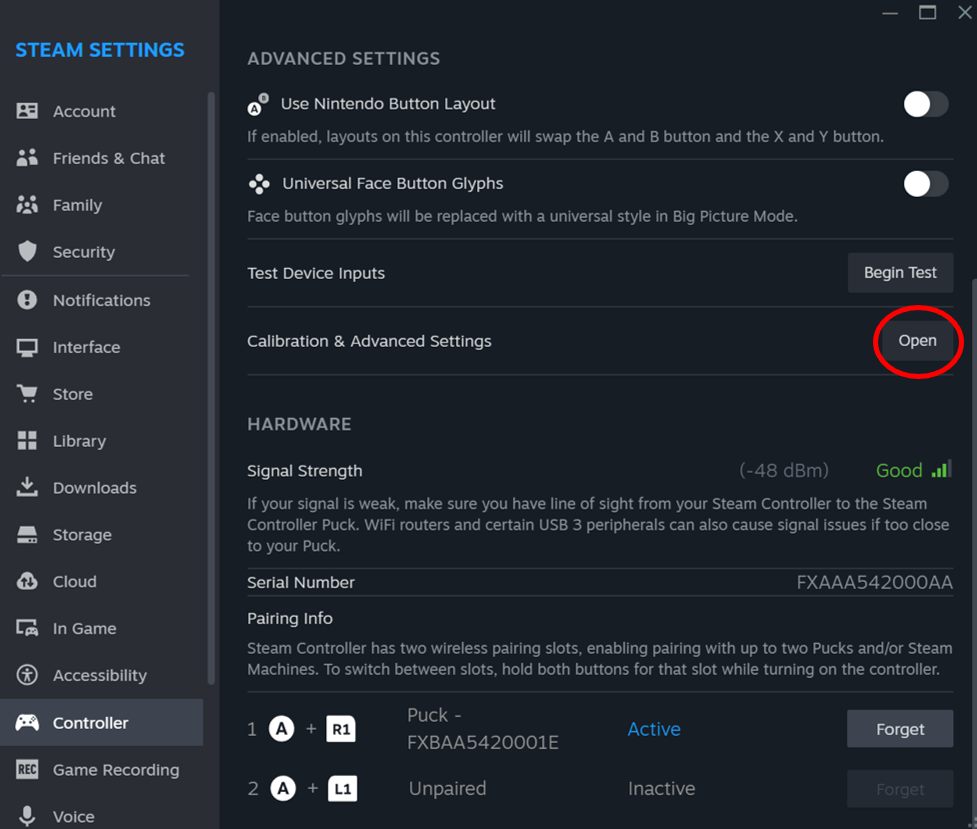Open Calibration & Advanced Settings
Viewport: 977px width, 829px height.
point(917,340)
